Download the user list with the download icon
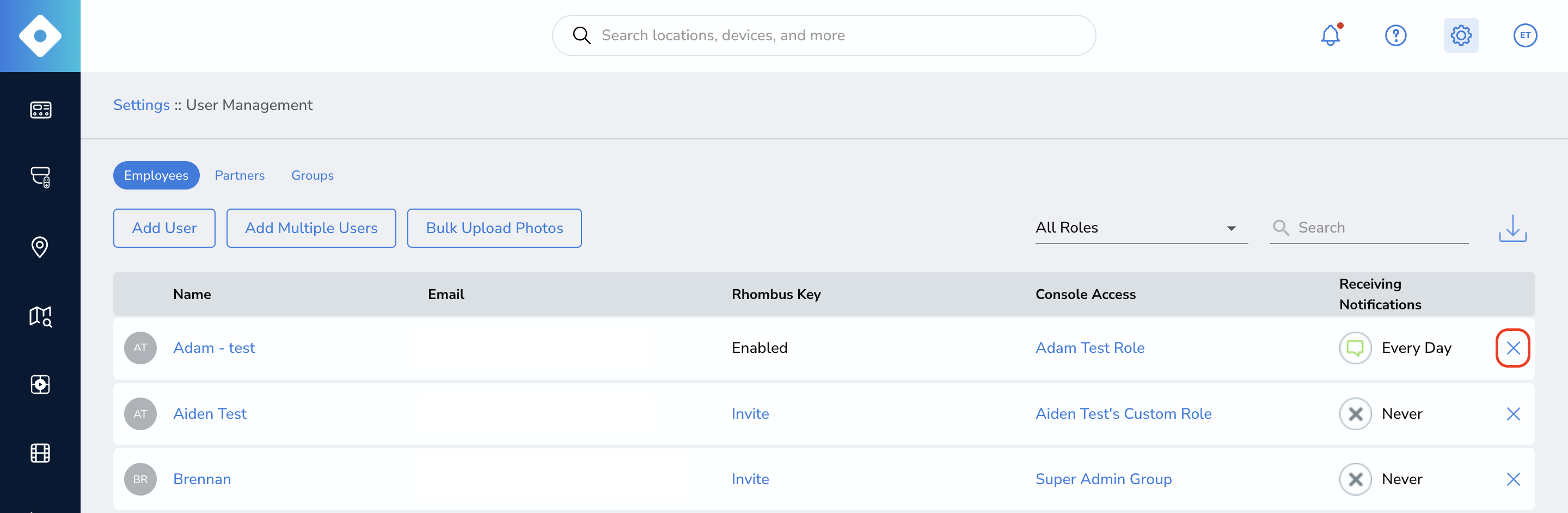This screenshot has width=1568, height=513. (1512, 228)
